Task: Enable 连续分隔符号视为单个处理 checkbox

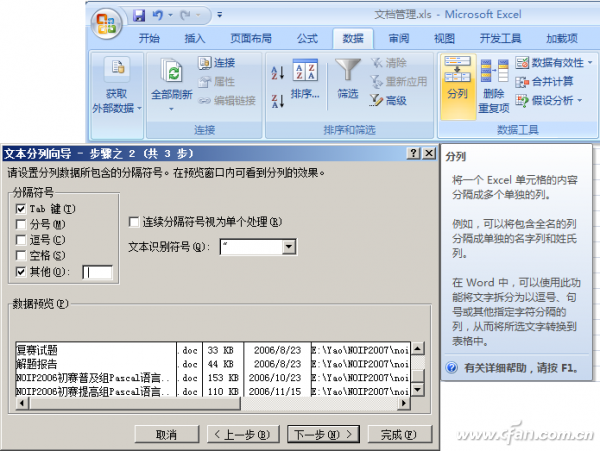Action: coord(134,222)
